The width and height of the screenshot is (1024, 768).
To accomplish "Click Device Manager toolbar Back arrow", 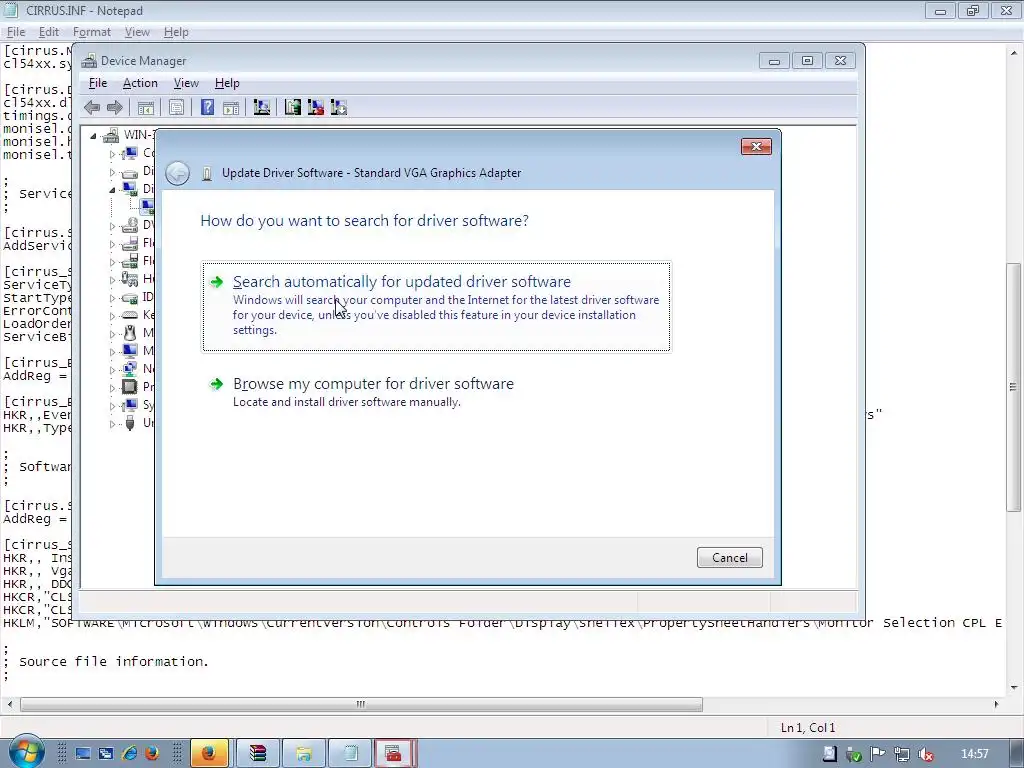I will (92, 108).
